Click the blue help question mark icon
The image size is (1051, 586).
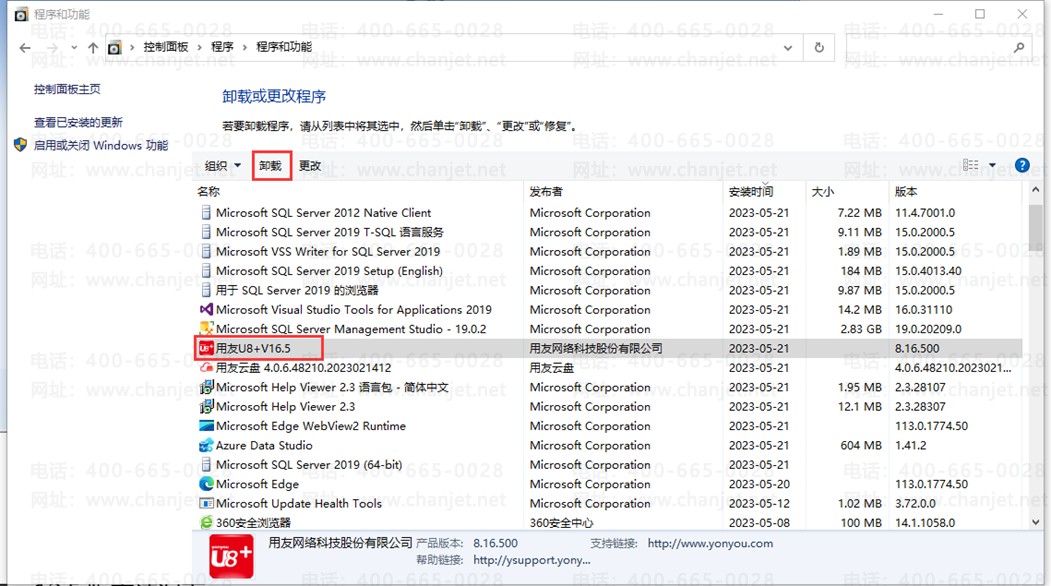click(x=1022, y=166)
